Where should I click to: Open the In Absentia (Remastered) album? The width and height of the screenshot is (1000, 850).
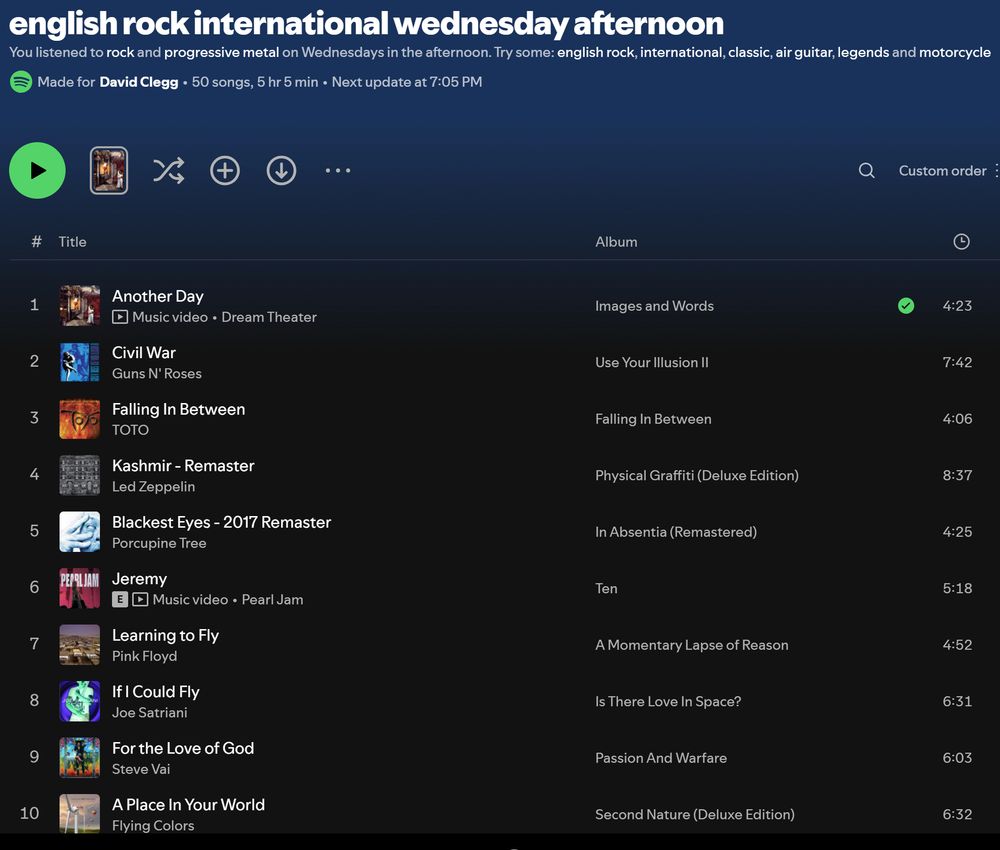point(676,532)
